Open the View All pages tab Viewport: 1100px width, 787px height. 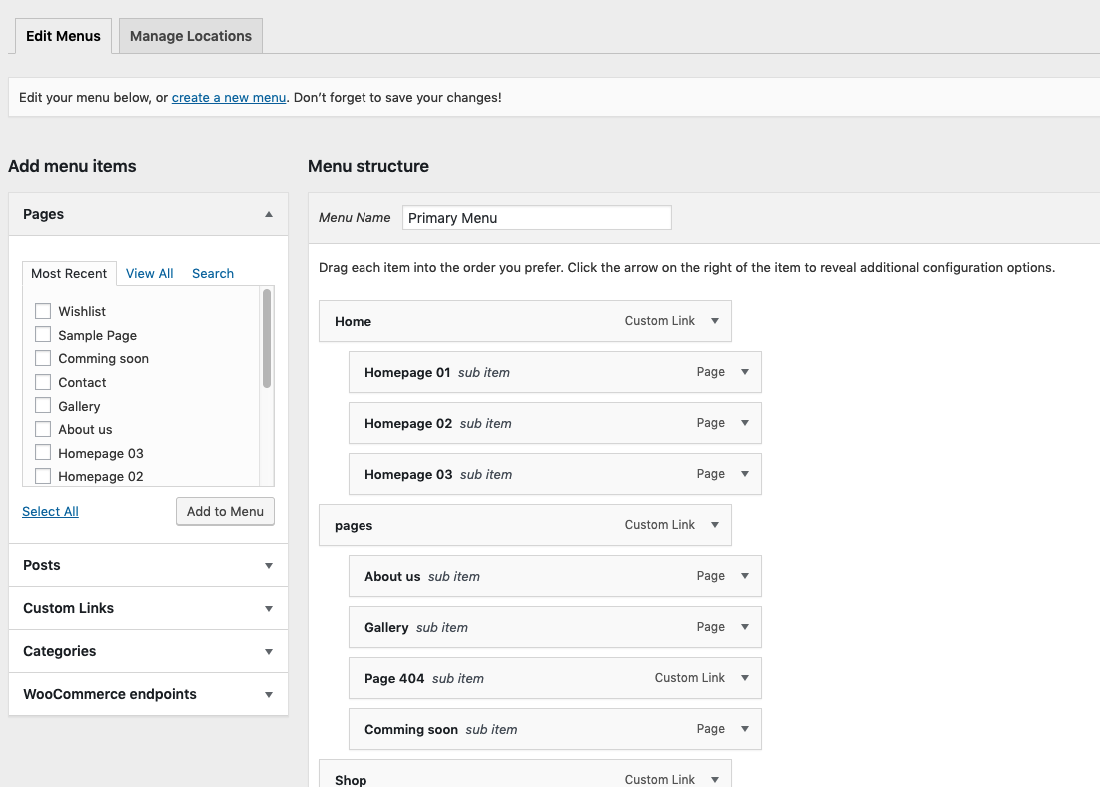click(149, 273)
